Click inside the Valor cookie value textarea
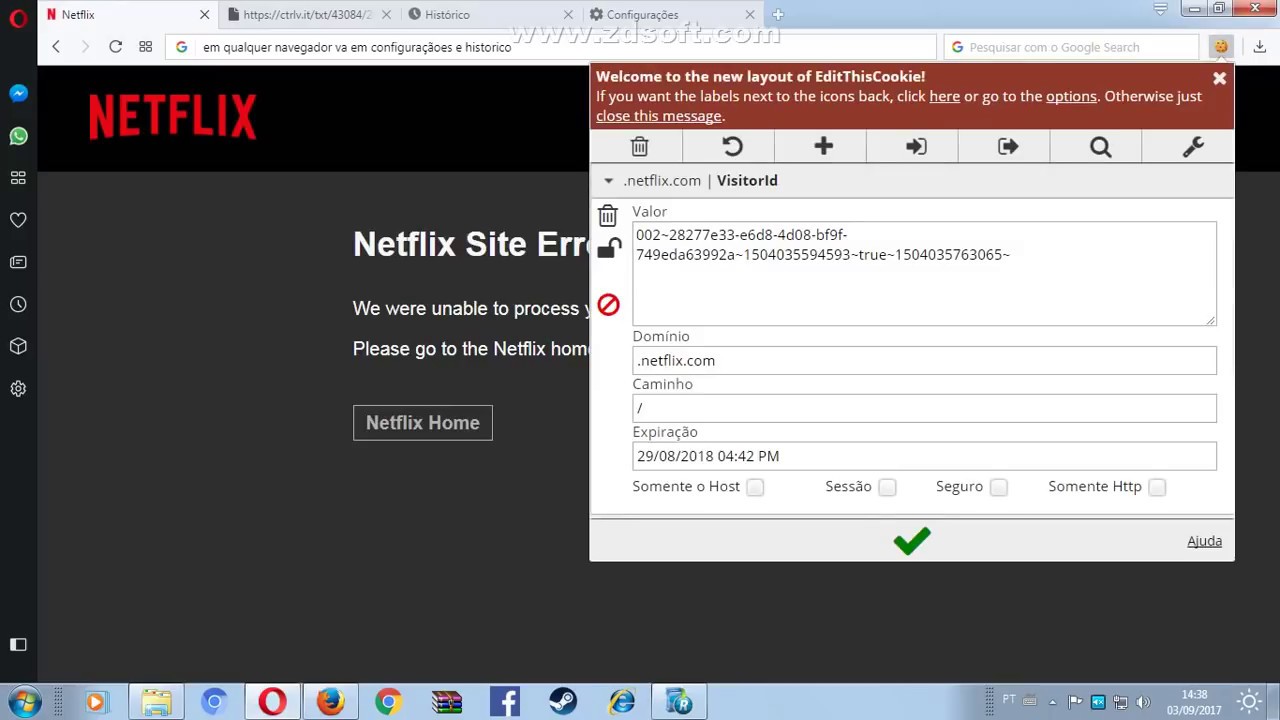Screen dimensions: 1280x720 [x=924, y=273]
